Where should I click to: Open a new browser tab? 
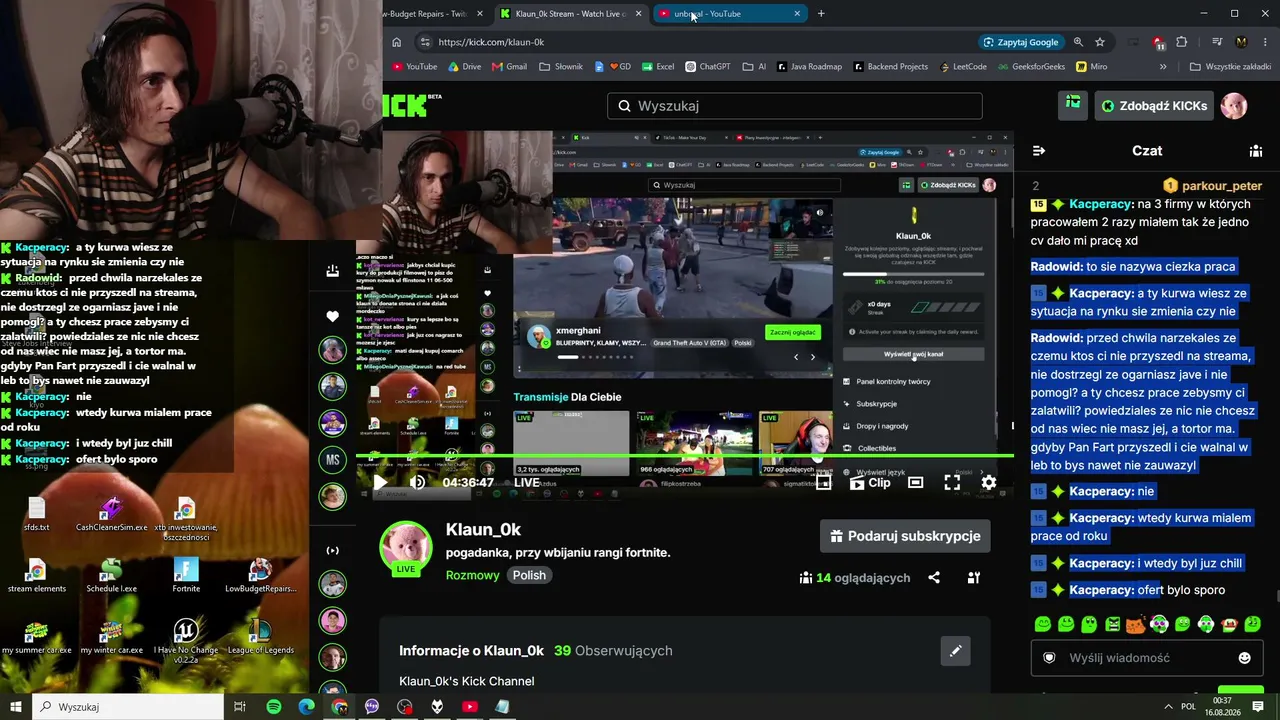(821, 14)
